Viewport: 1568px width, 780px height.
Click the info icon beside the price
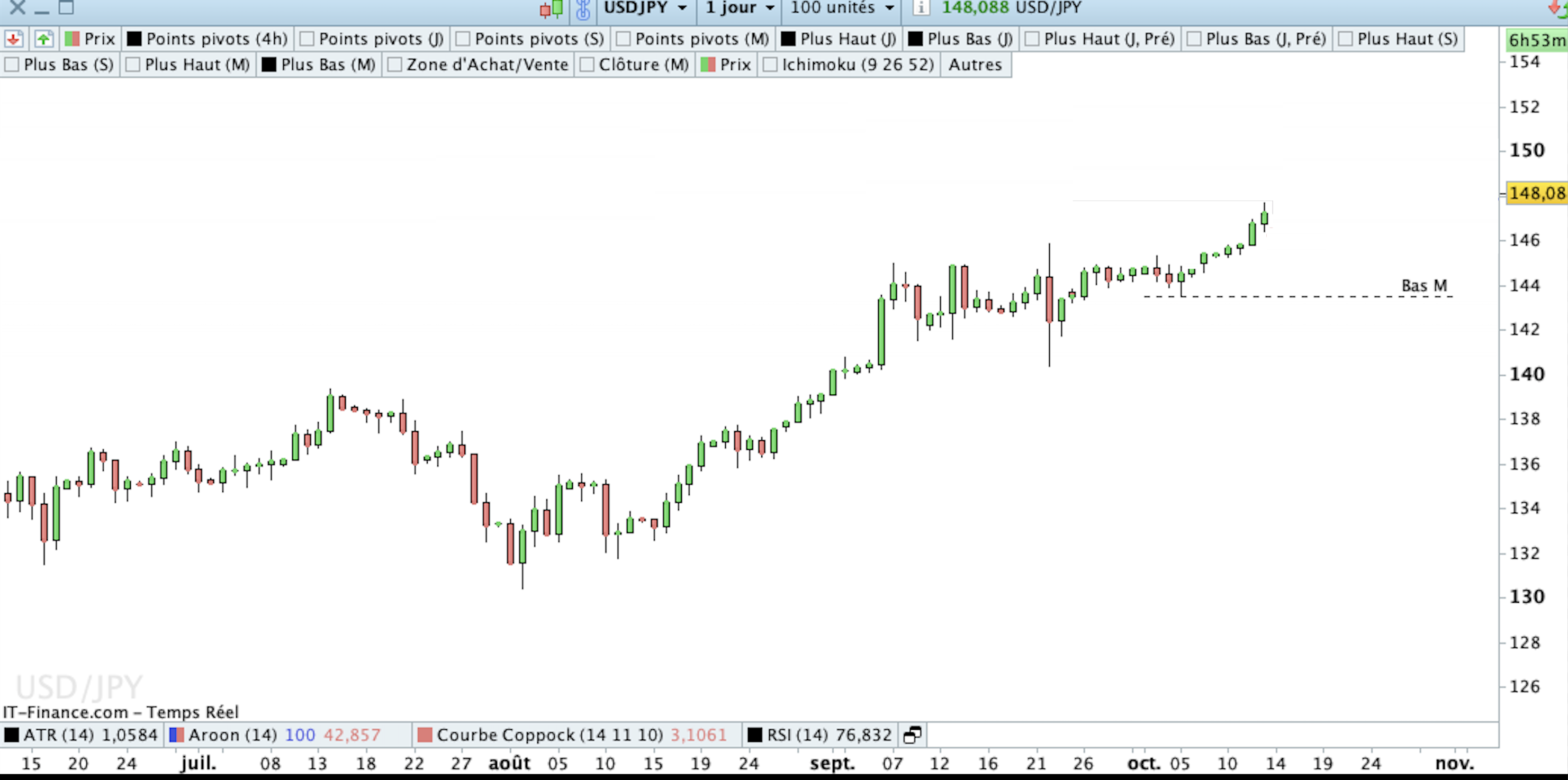[921, 8]
